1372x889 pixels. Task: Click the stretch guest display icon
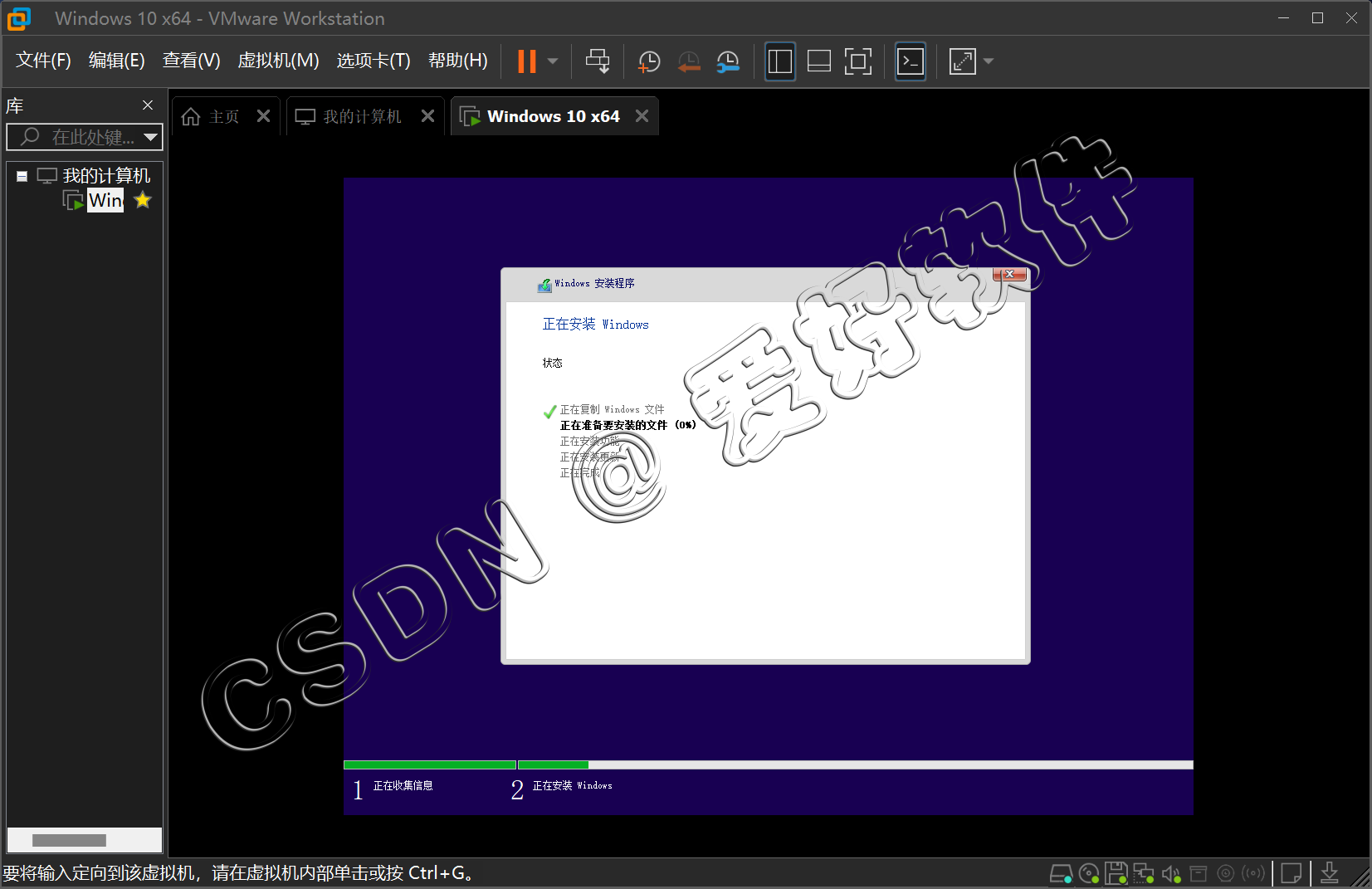(x=963, y=61)
